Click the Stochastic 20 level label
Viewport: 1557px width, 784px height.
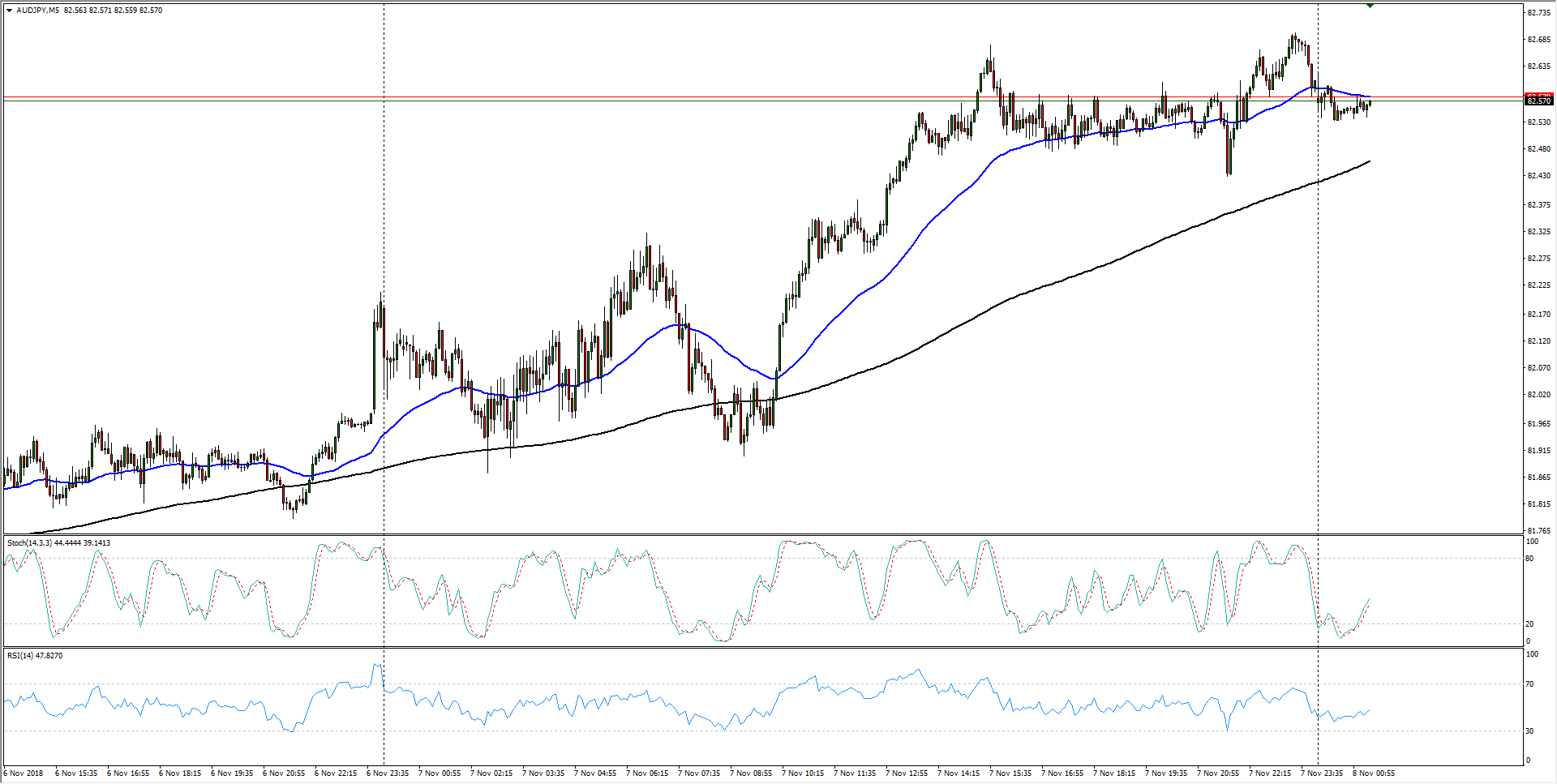pos(1530,624)
